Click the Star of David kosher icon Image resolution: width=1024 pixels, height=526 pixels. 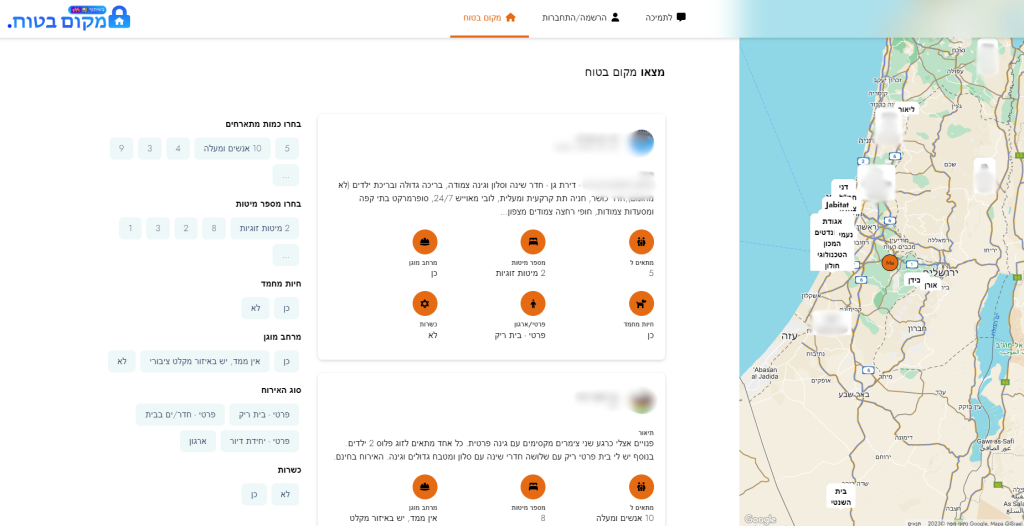[425, 303]
